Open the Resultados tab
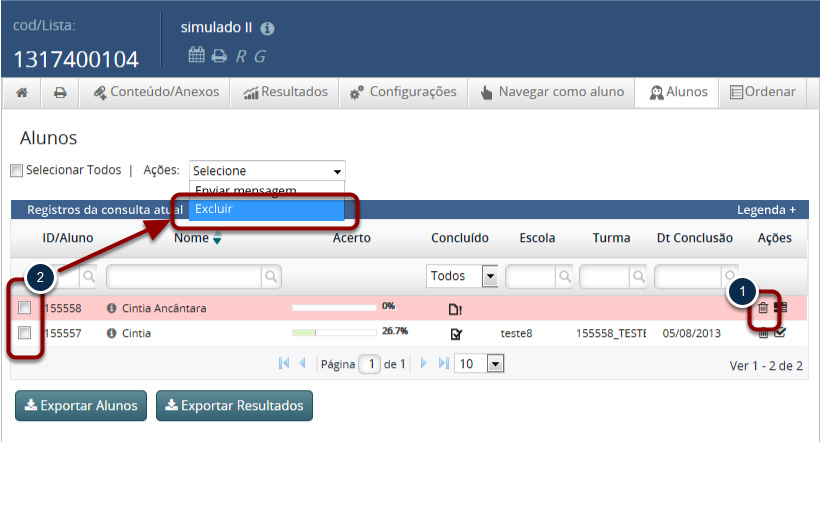Viewport: 820px width, 506px height. [285, 92]
